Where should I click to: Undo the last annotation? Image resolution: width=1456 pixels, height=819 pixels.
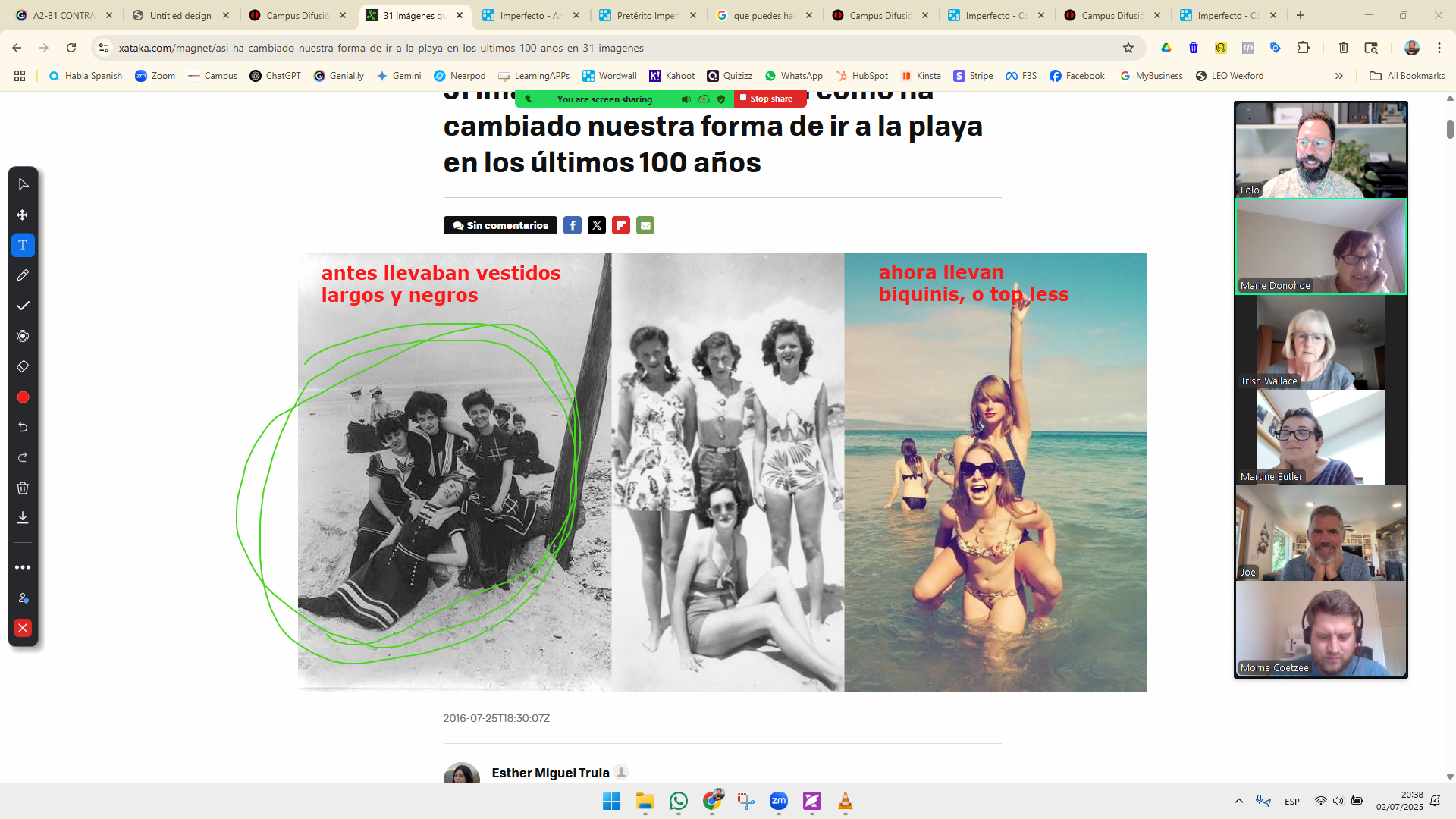click(23, 427)
